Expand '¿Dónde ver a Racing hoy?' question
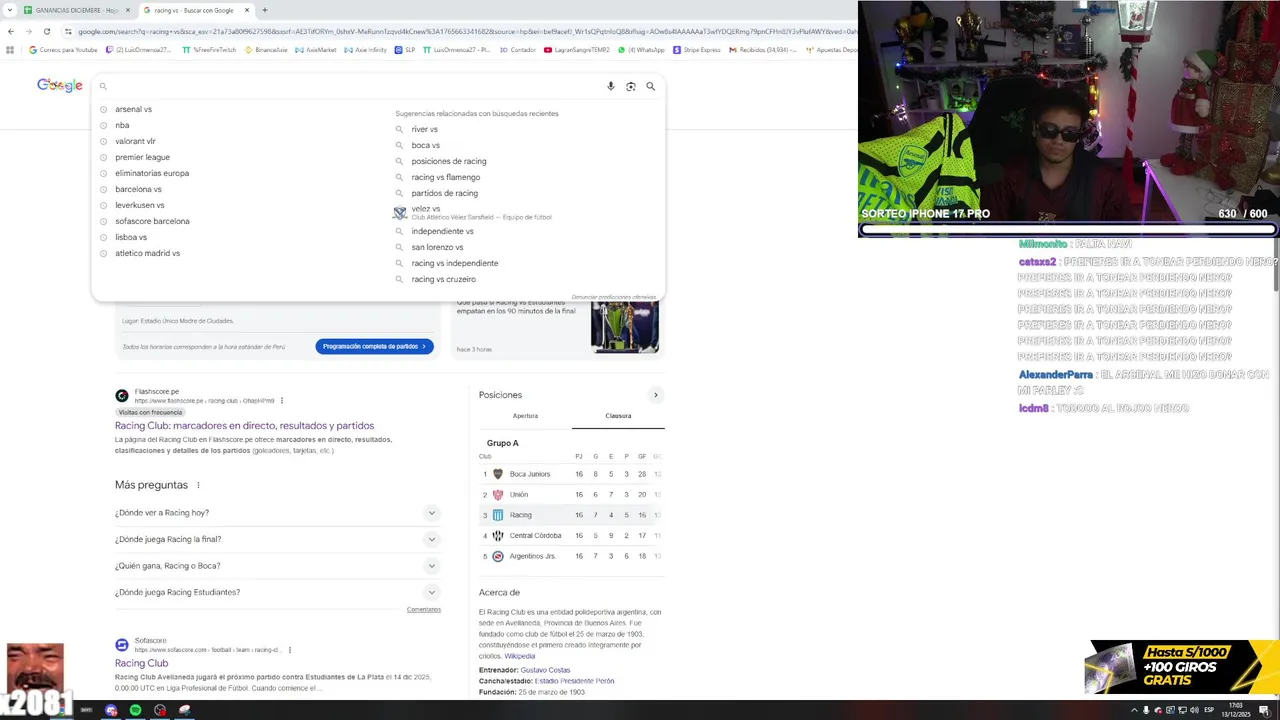The image size is (1280, 720). (277, 513)
